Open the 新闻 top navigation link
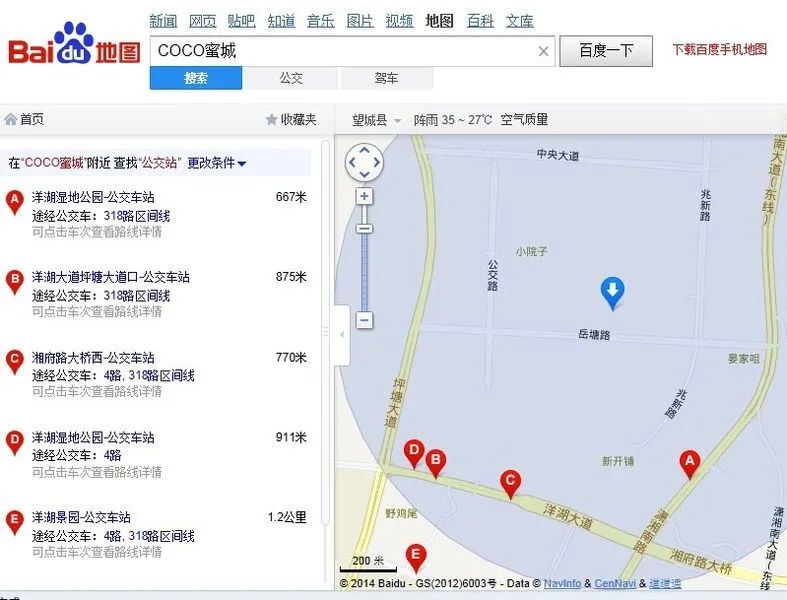Viewport: 787px width, 600px height. tap(163, 21)
